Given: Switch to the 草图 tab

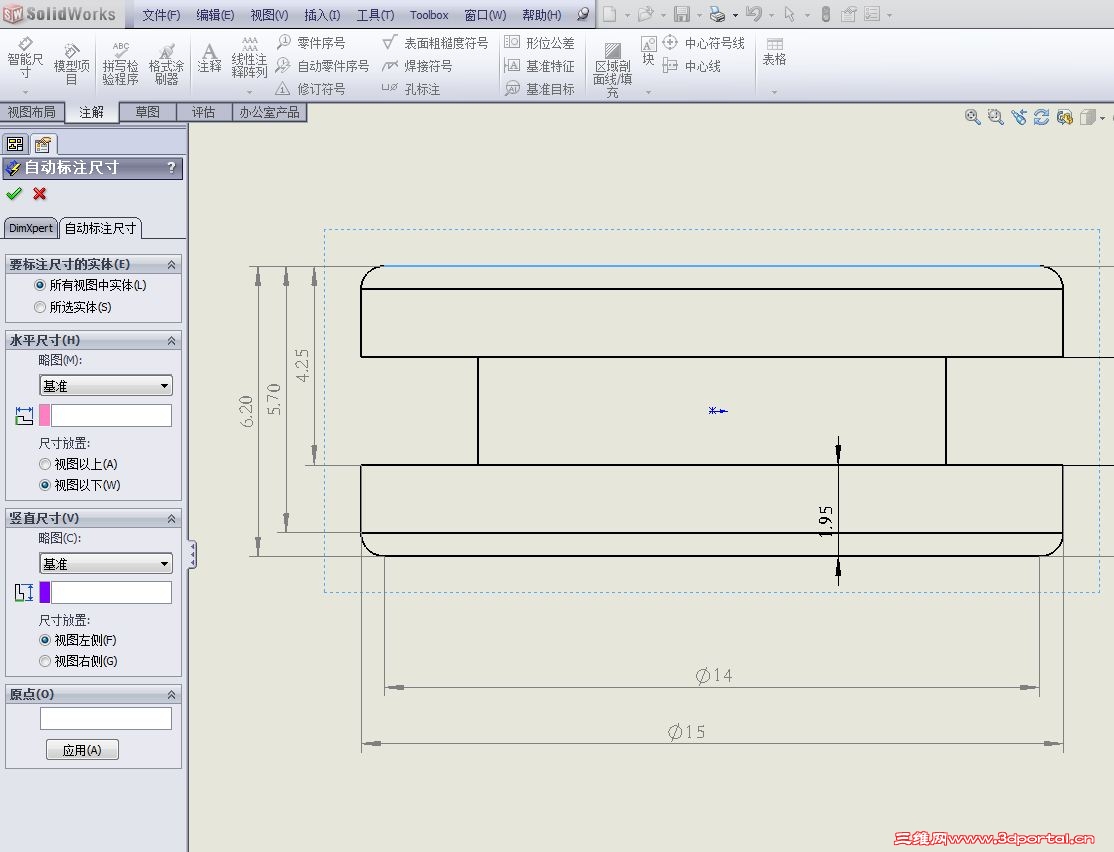Looking at the screenshot, I should [x=148, y=112].
